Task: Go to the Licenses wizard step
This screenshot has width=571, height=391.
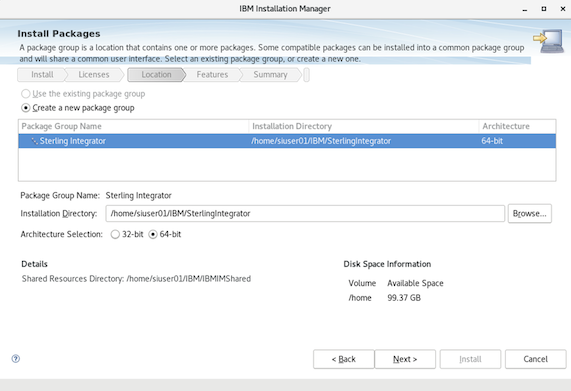Action: tap(94, 75)
